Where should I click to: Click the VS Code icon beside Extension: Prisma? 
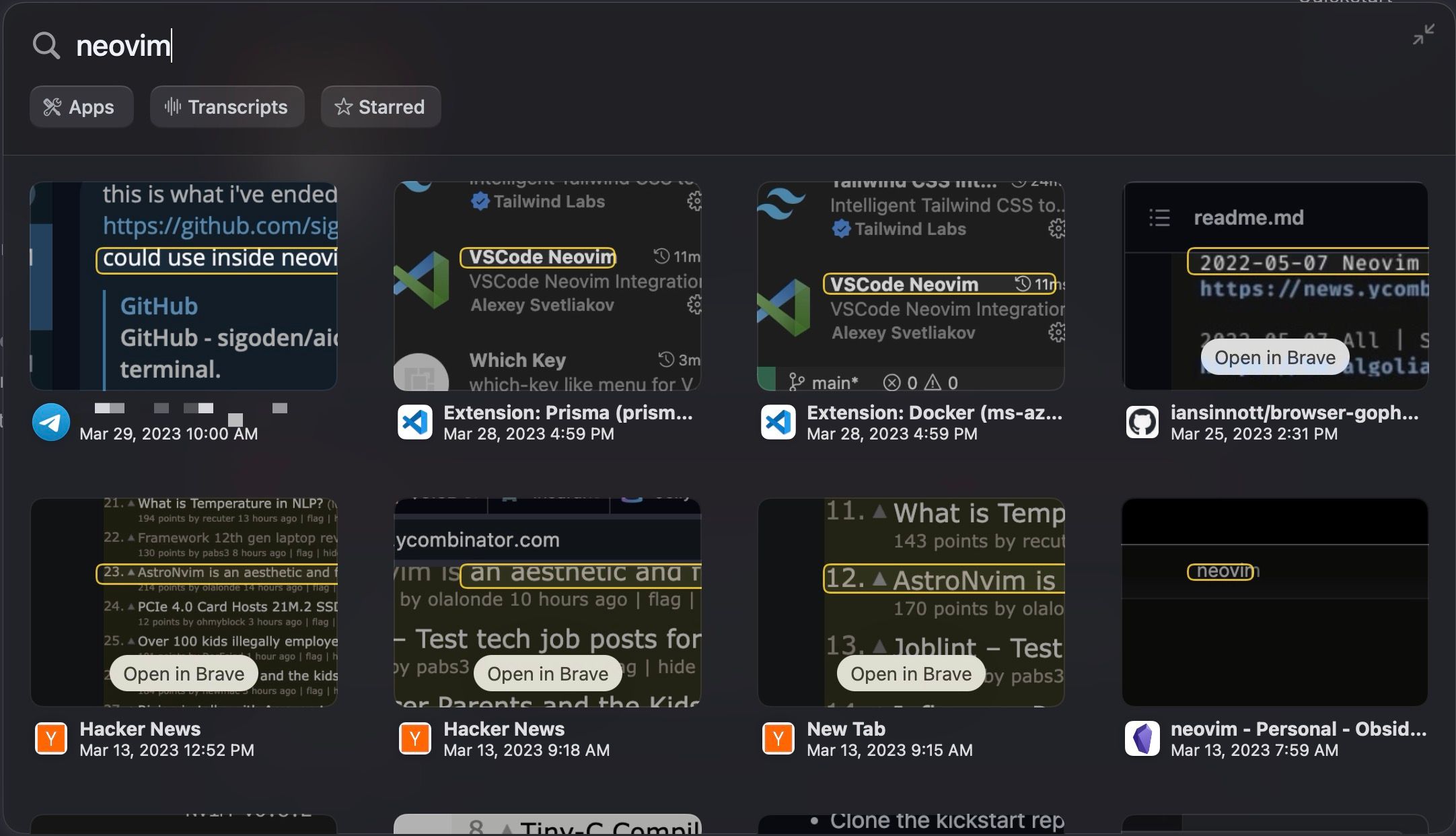[x=414, y=422]
